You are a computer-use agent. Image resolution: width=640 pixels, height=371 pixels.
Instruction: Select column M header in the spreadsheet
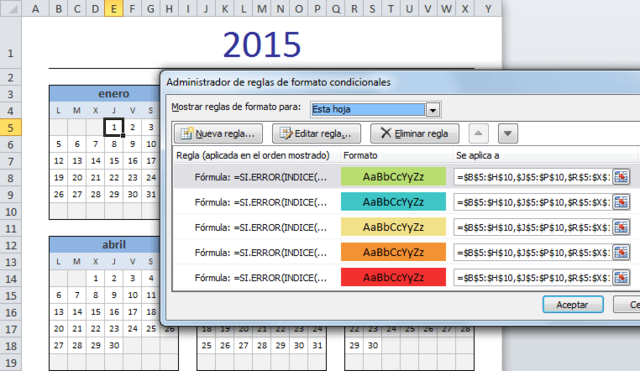tap(262, 9)
